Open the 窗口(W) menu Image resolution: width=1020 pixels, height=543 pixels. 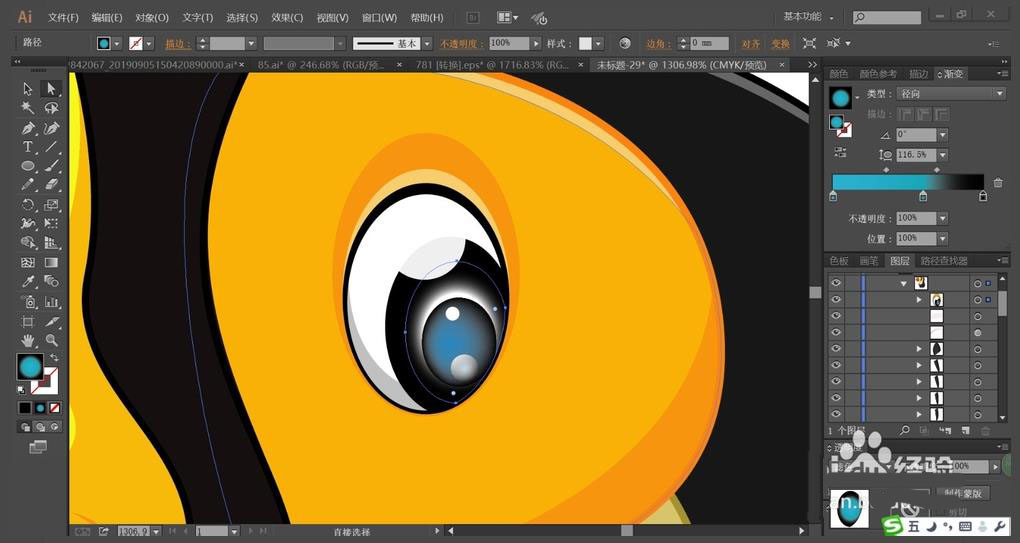[379, 18]
